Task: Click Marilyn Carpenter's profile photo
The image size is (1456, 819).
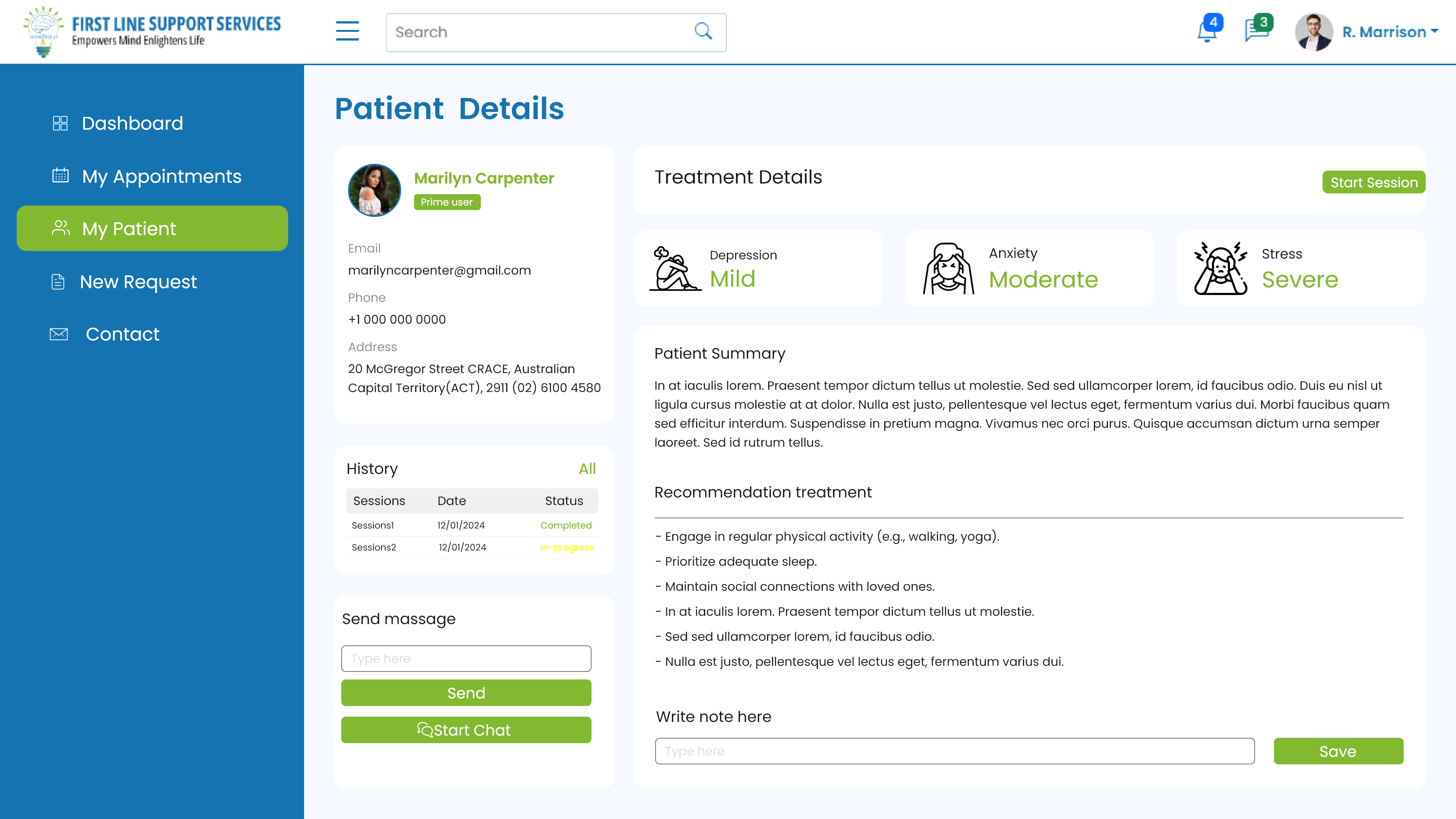Action: (x=375, y=190)
